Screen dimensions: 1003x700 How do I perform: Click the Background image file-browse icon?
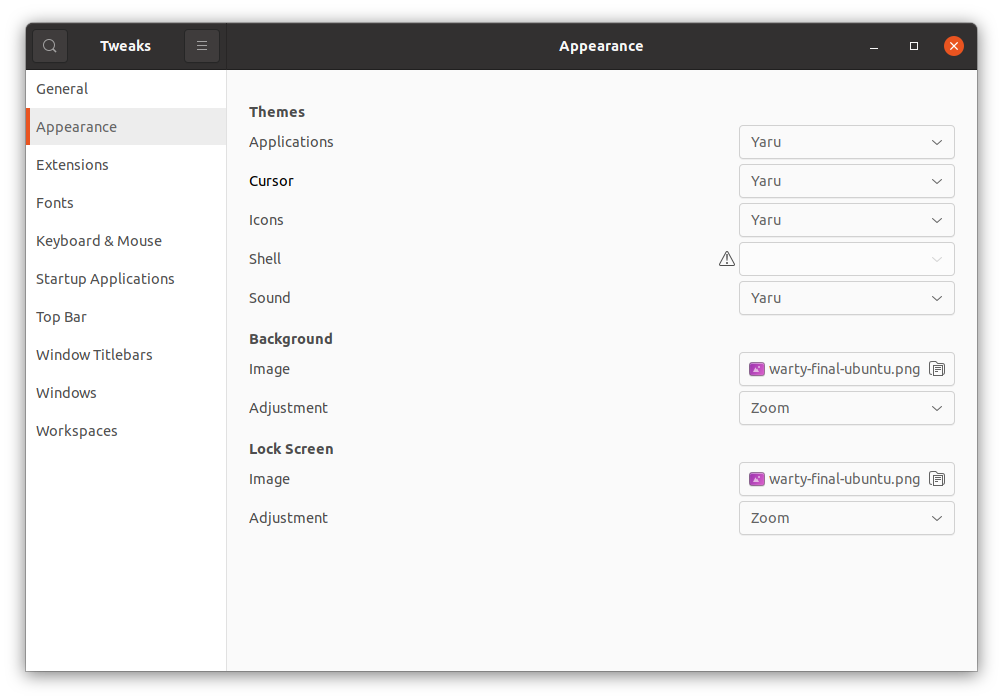pos(937,369)
